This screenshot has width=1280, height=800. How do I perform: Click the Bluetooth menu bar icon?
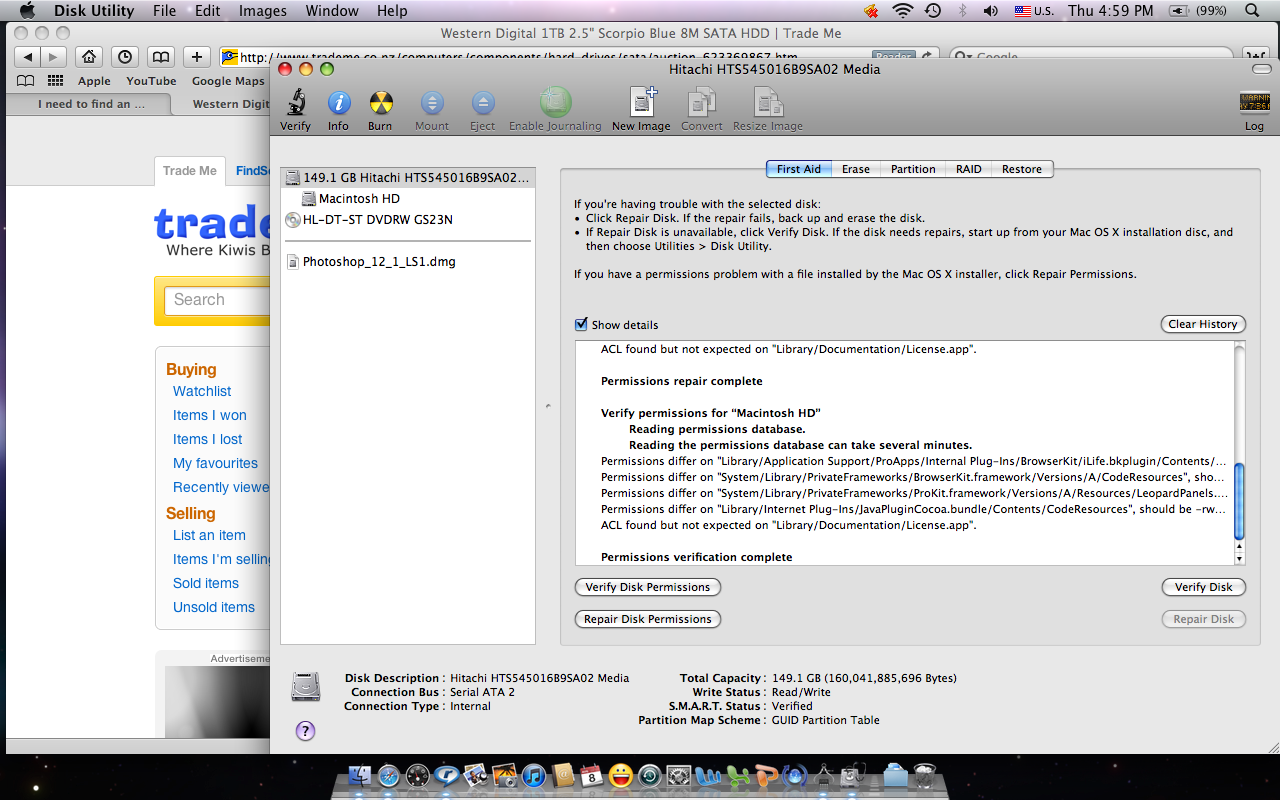[962, 11]
